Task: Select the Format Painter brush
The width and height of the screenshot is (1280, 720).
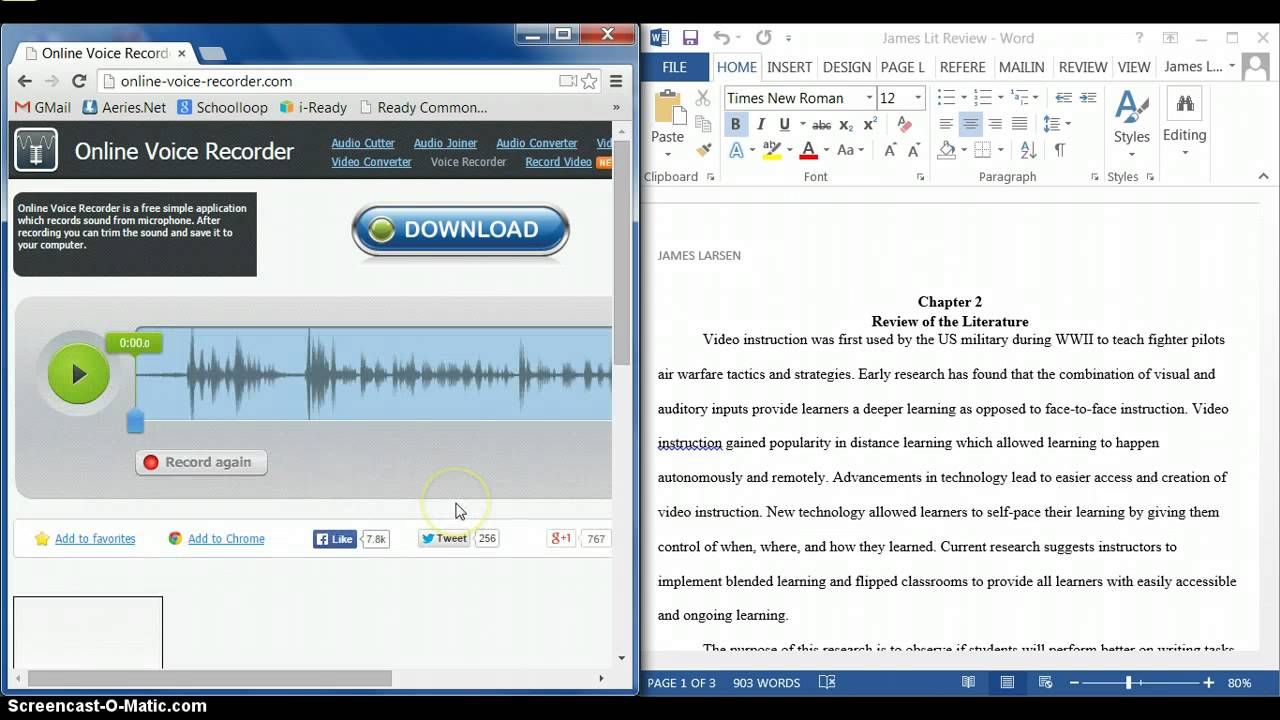Action: pos(703,149)
